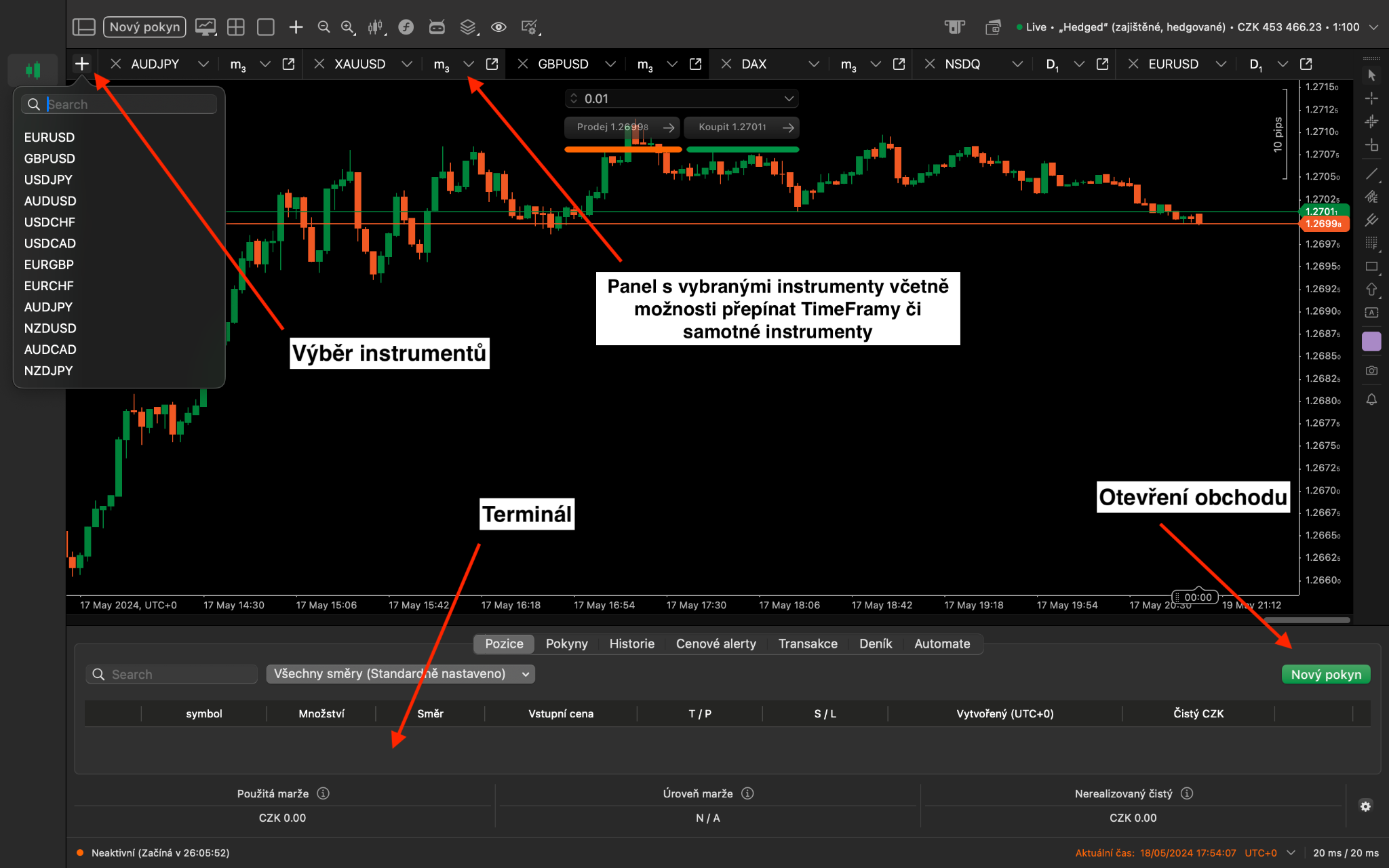This screenshot has width=1389, height=868.
Task: Switch to multi-chart grid layout
Action: (x=236, y=27)
